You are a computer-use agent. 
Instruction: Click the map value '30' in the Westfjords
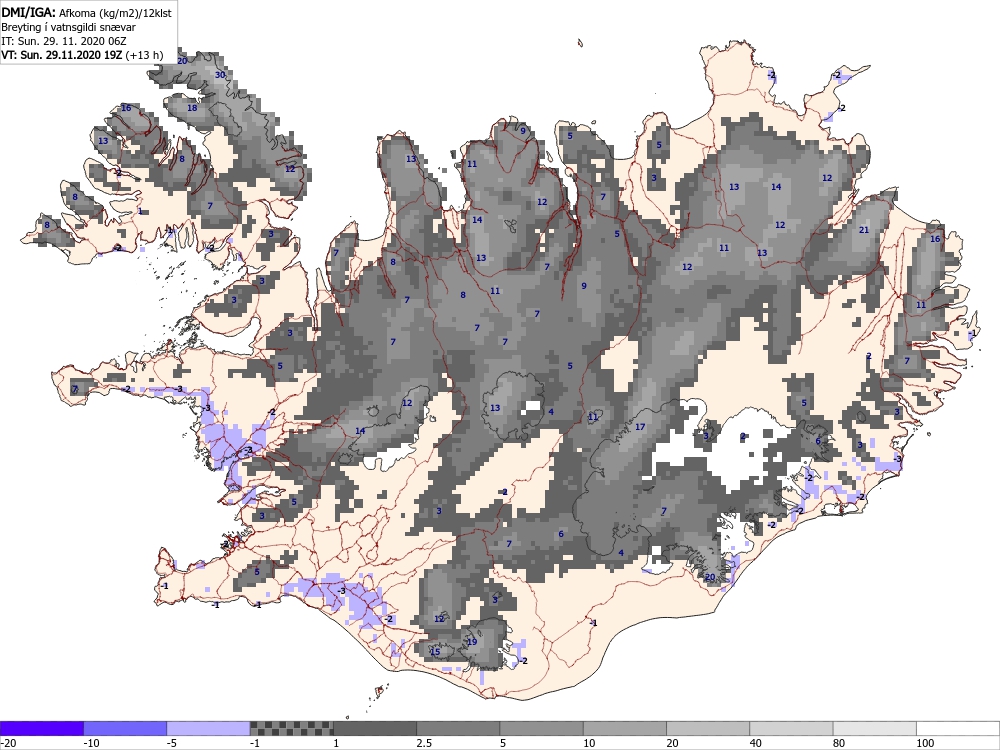220,75
